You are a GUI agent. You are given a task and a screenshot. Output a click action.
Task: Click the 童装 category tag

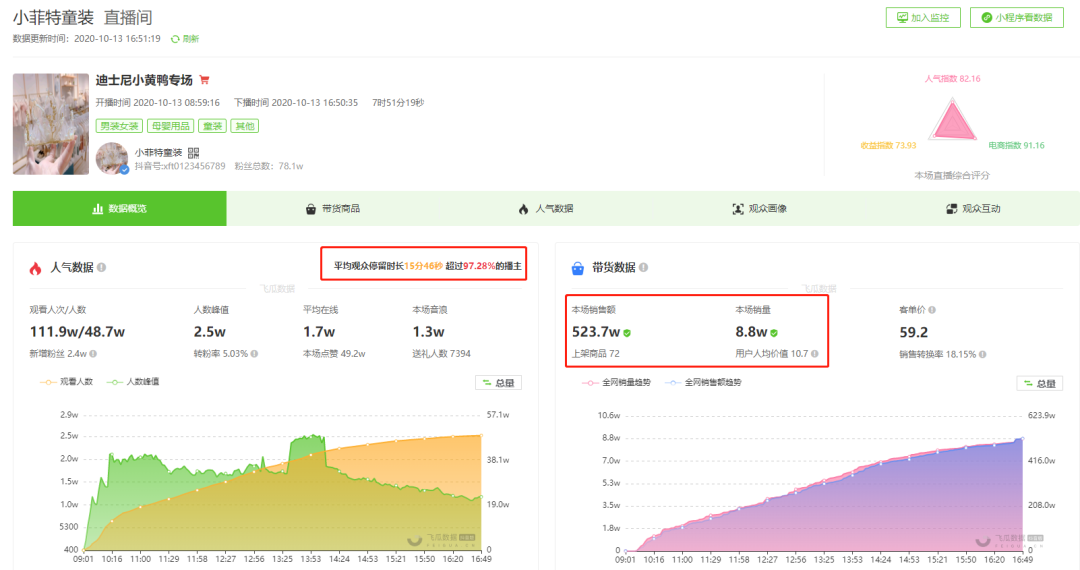click(x=212, y=126)
